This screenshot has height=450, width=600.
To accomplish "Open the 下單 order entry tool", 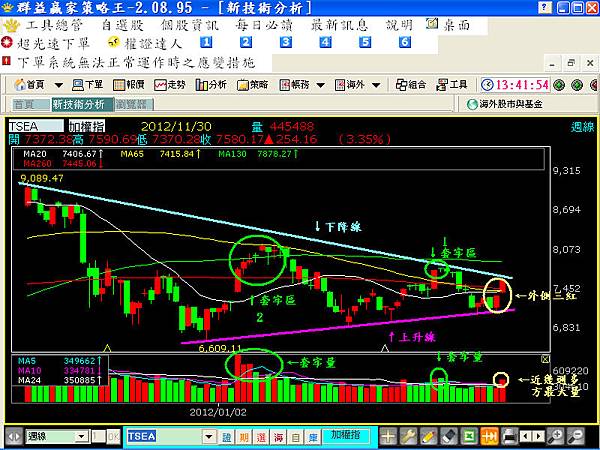I will (x=88, y=85).
